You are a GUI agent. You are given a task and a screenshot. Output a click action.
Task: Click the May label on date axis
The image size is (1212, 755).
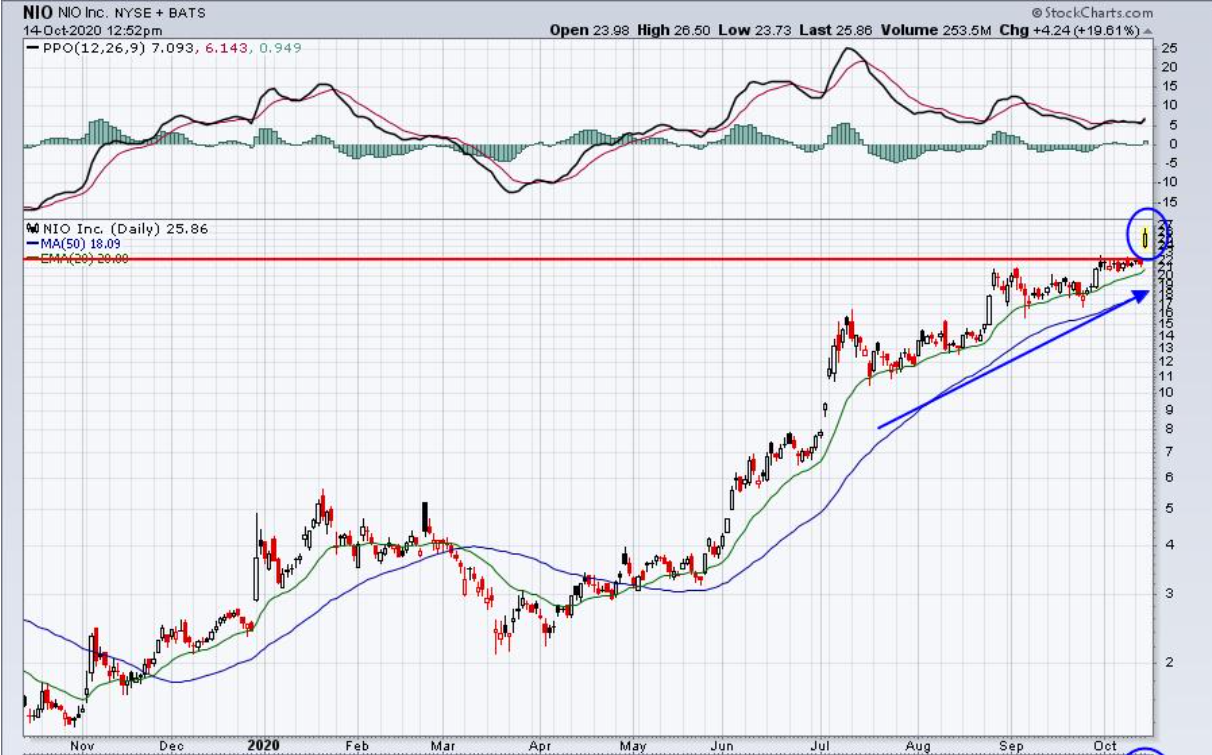click(x=634, y=746)
